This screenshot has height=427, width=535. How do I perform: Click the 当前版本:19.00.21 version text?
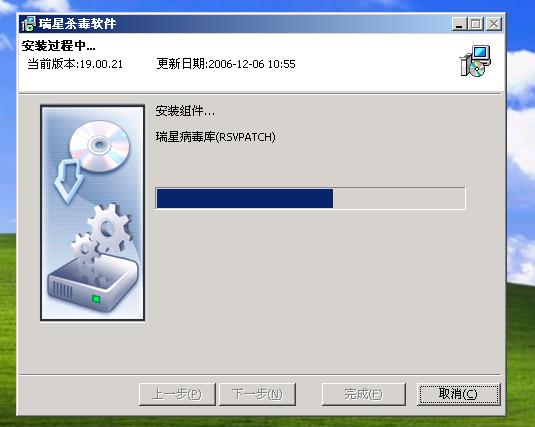pyautogui.click(x=75, y=64)
